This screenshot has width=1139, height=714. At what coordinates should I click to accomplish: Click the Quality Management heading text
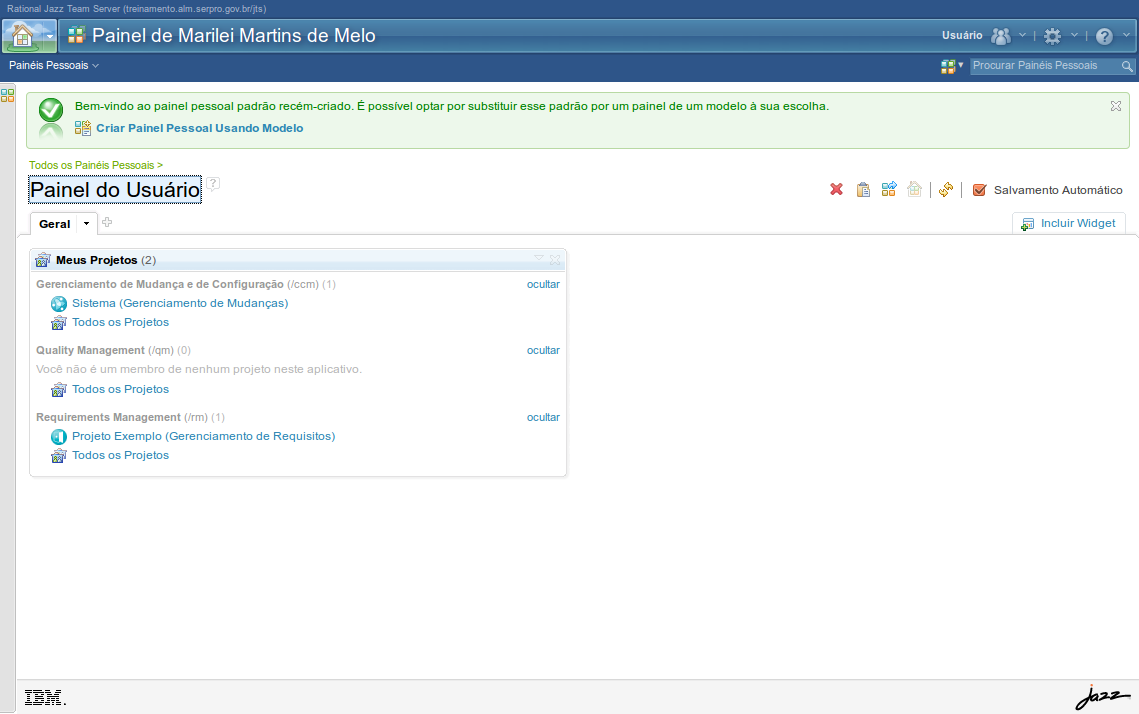point(91,350)
